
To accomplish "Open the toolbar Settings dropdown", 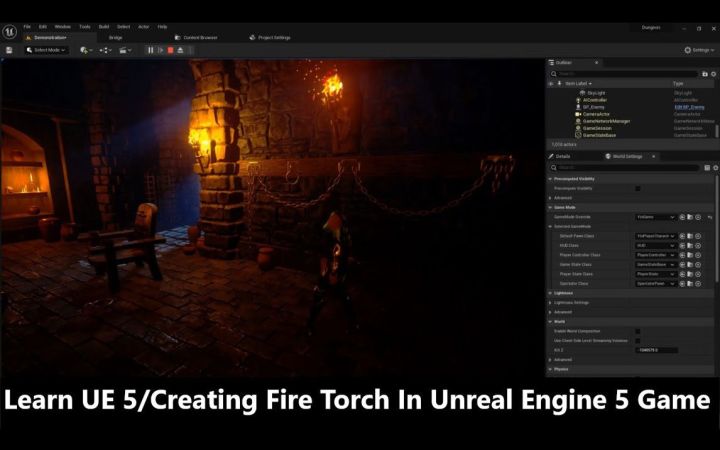I will tap(699, 50).
